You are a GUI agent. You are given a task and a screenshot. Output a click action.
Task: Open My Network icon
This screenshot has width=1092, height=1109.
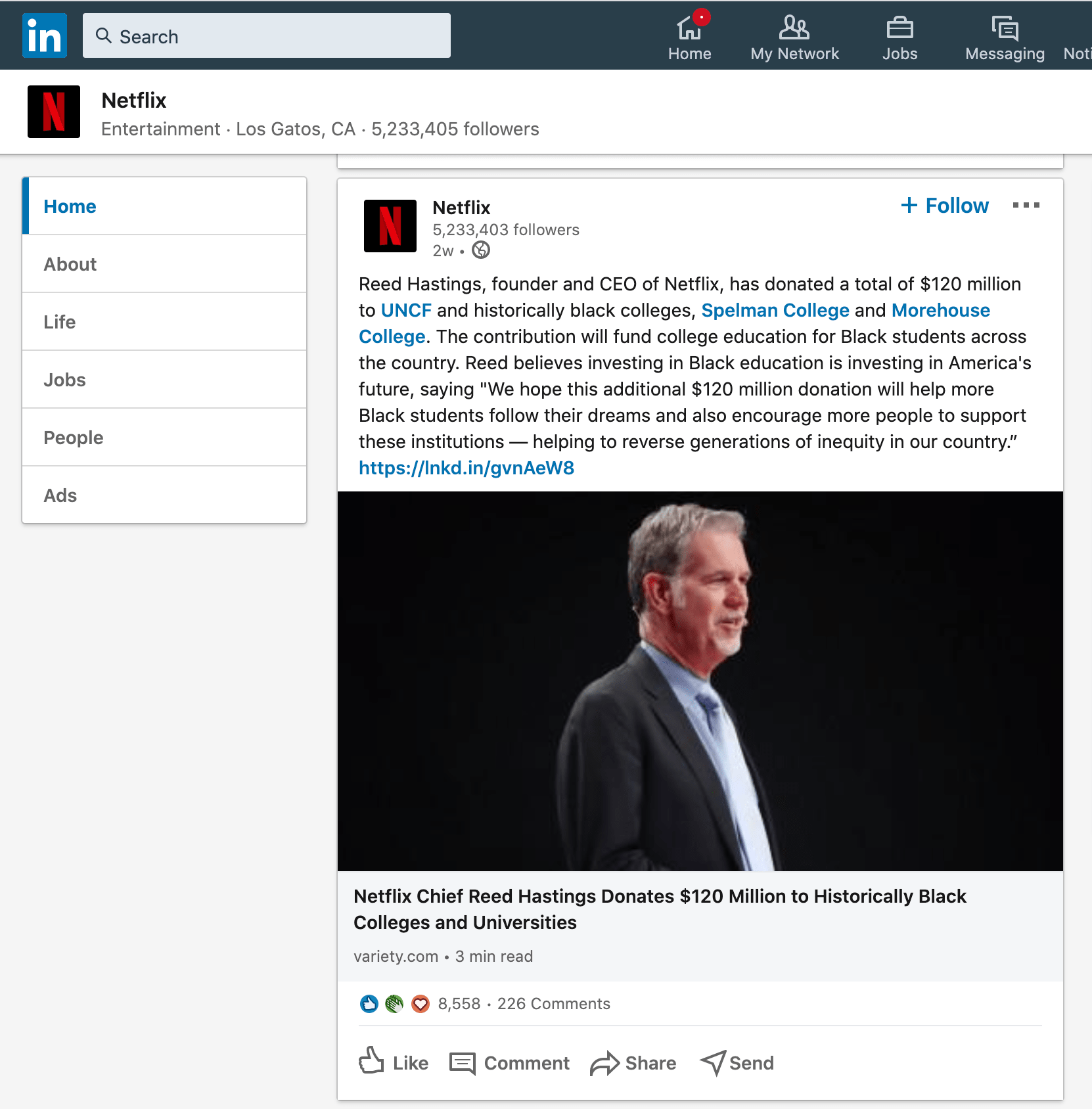tap(794, 37)
